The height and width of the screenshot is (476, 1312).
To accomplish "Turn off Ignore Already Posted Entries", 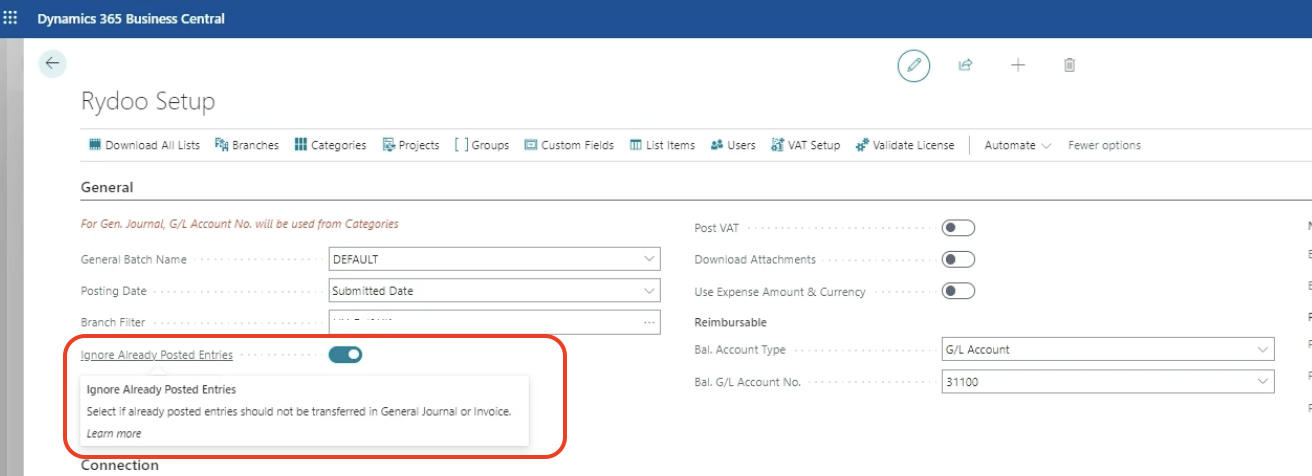I will 345,354.
